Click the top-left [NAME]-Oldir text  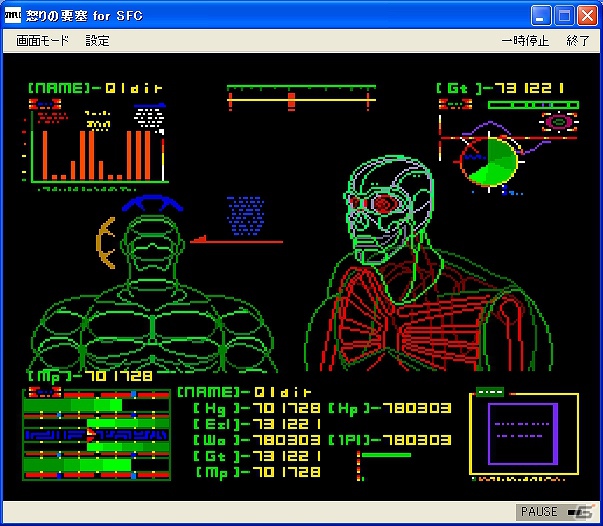(95, 88)
